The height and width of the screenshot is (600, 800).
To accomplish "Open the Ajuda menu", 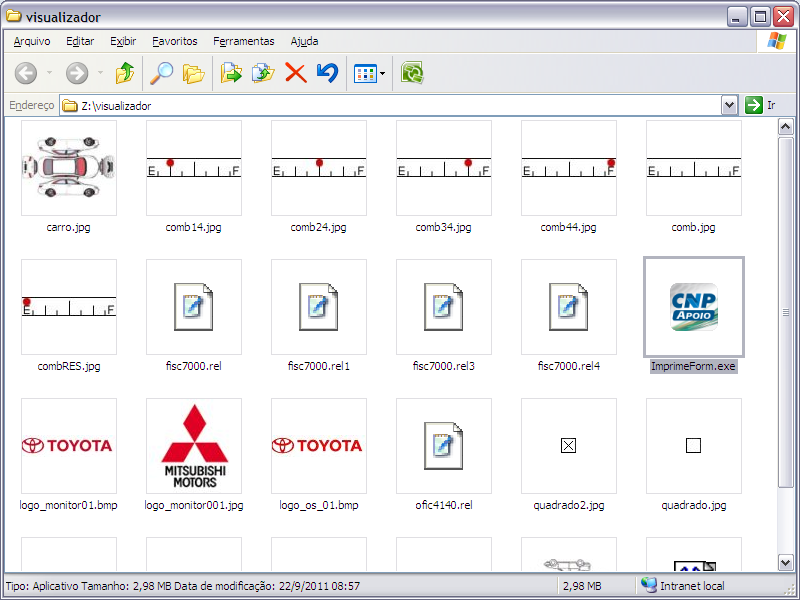I will 305,41.
